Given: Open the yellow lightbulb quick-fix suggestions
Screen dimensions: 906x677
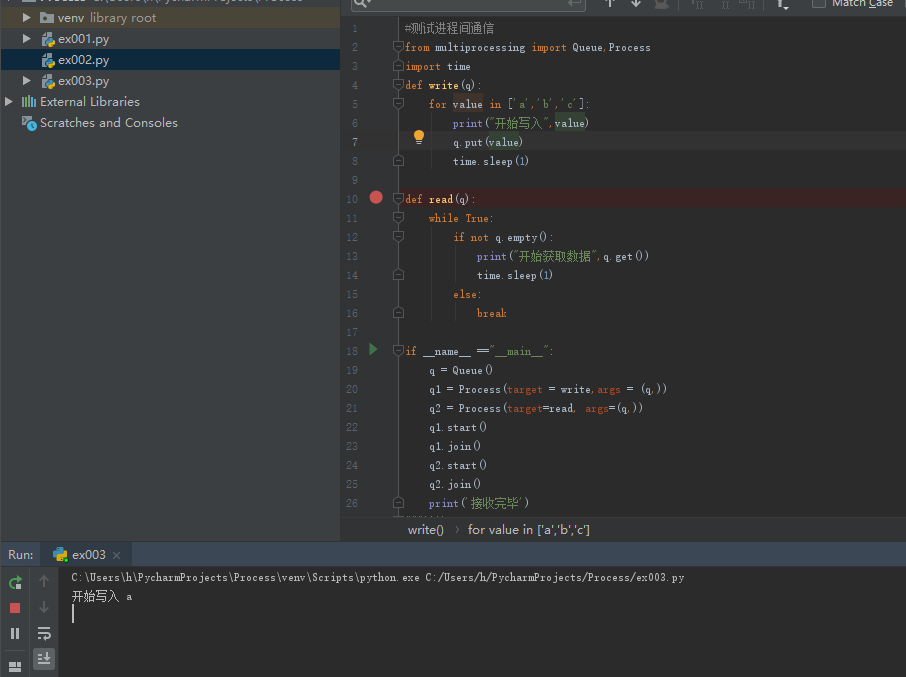Looking at the screenshot, I should click(x=419, y=137).
